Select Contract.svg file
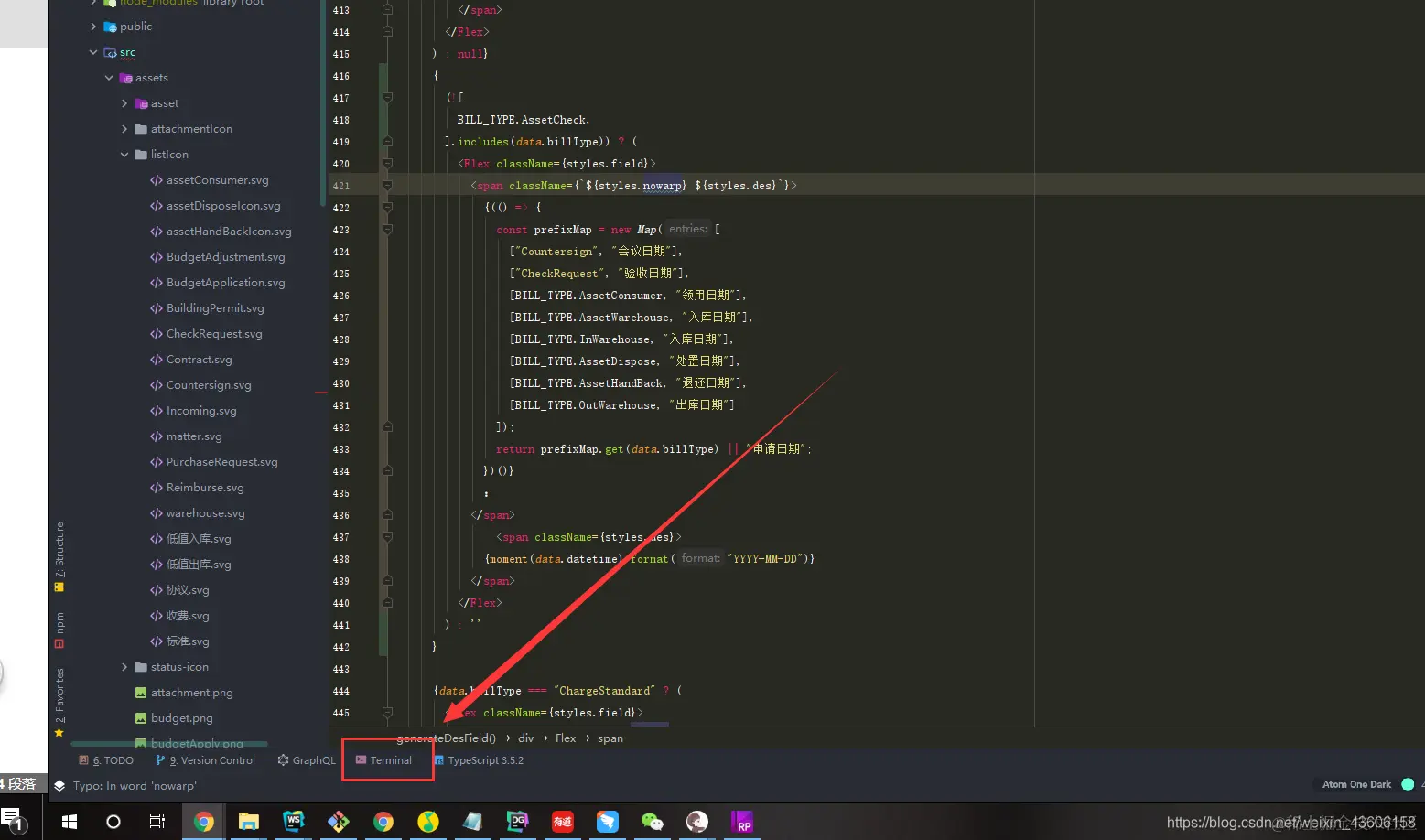This screenshot has width=1425, height=840. point(191,360)
